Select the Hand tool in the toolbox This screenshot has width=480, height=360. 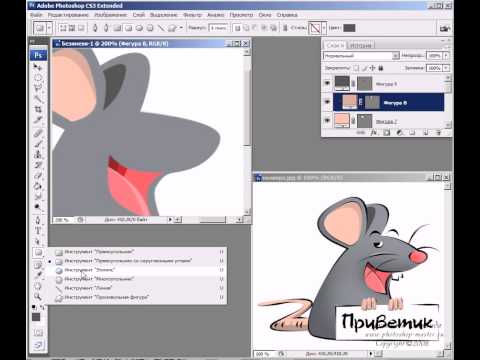pos(38,286)
